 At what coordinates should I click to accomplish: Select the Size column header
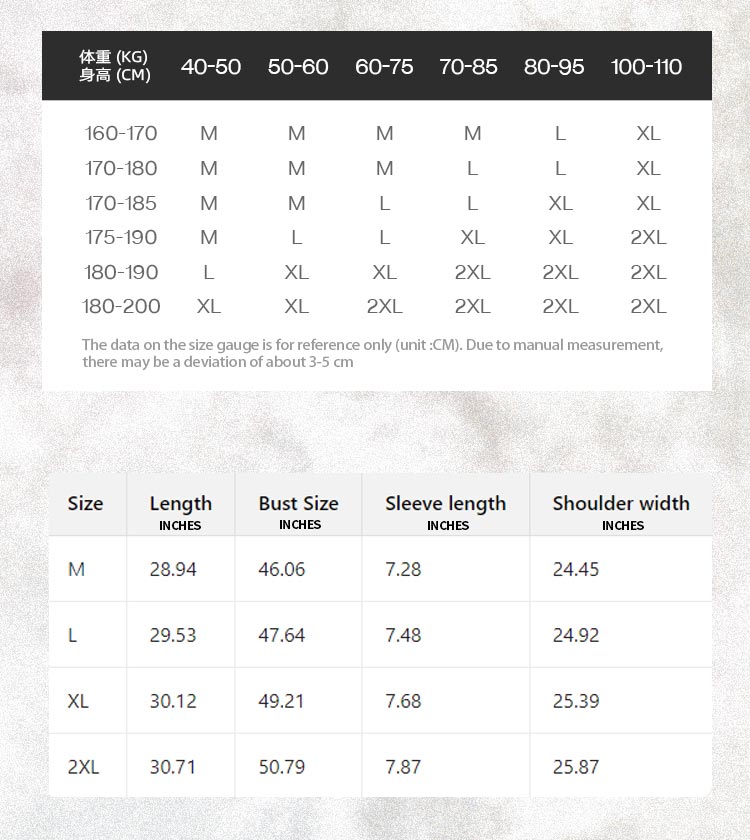[85, 504]
